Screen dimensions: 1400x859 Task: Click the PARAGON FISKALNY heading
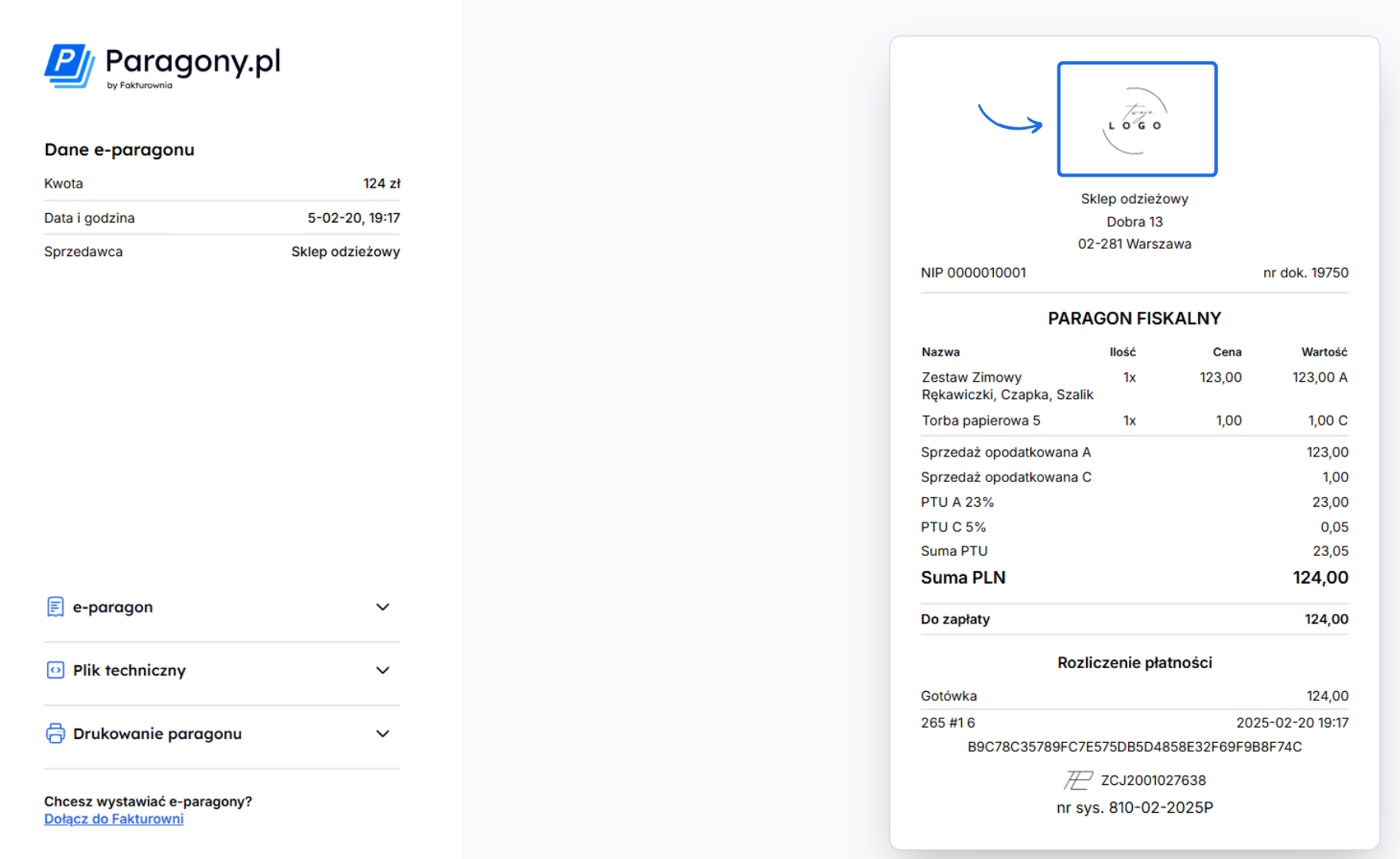1134,318
